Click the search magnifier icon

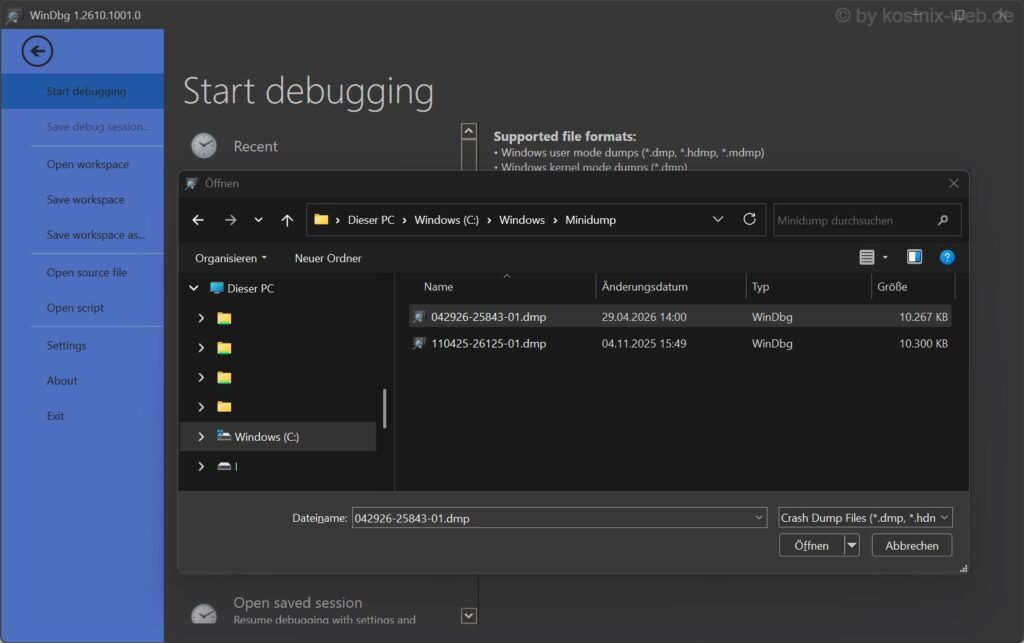pos(942,220)
